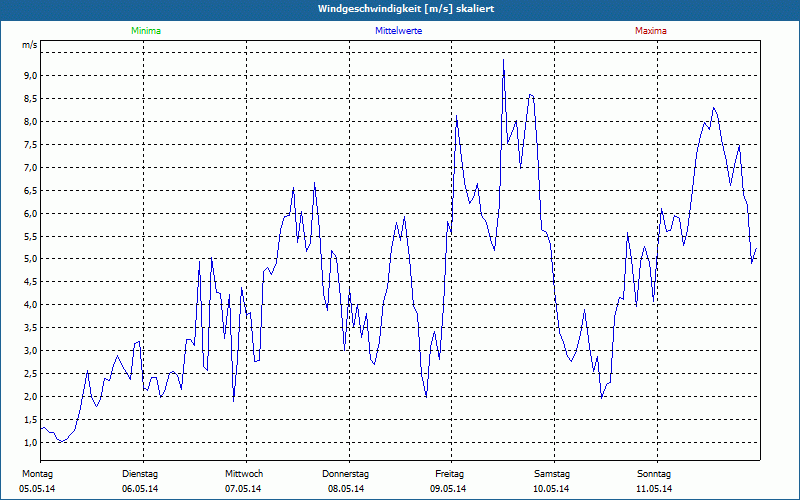Click the date 11.05.14
The height and width of the screenshot is (500, 800).
click(x=654, y=489)
